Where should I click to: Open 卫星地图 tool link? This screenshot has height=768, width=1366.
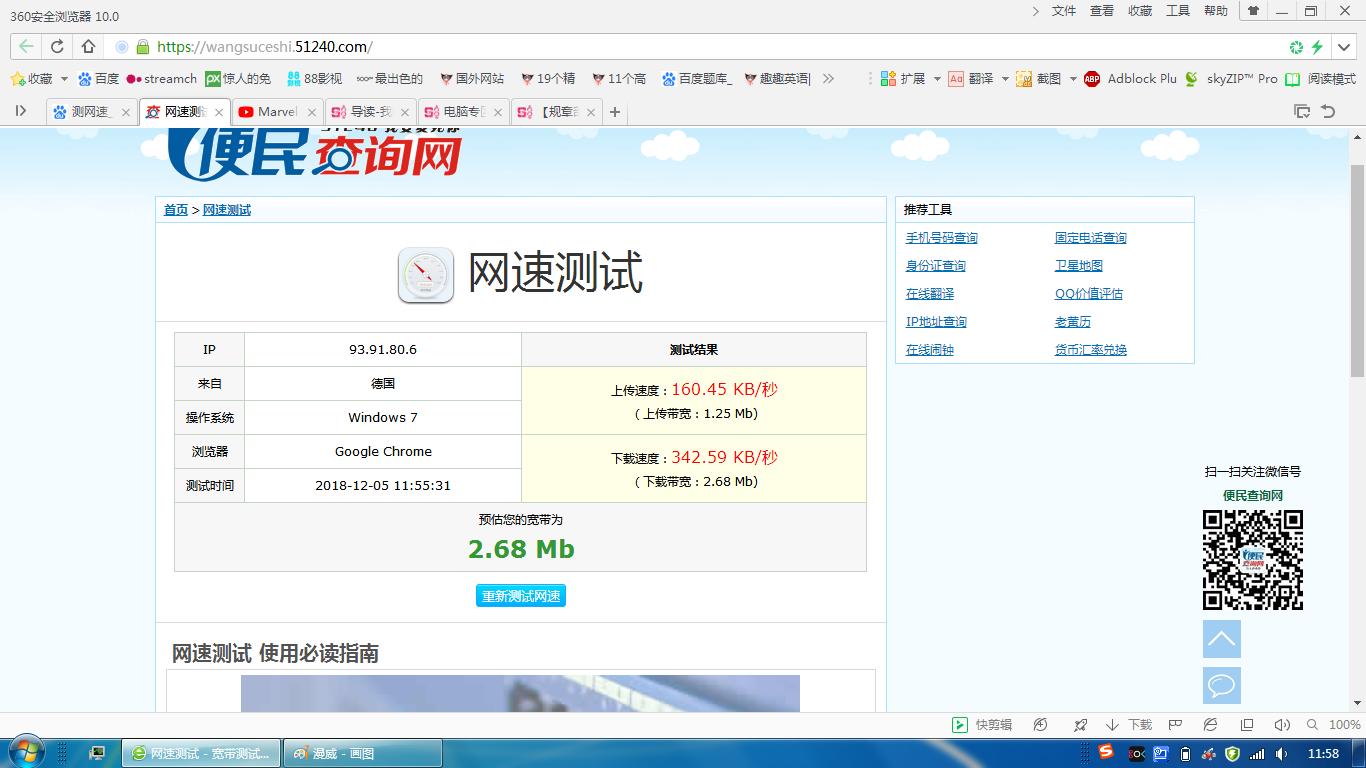coord(1079,266)
